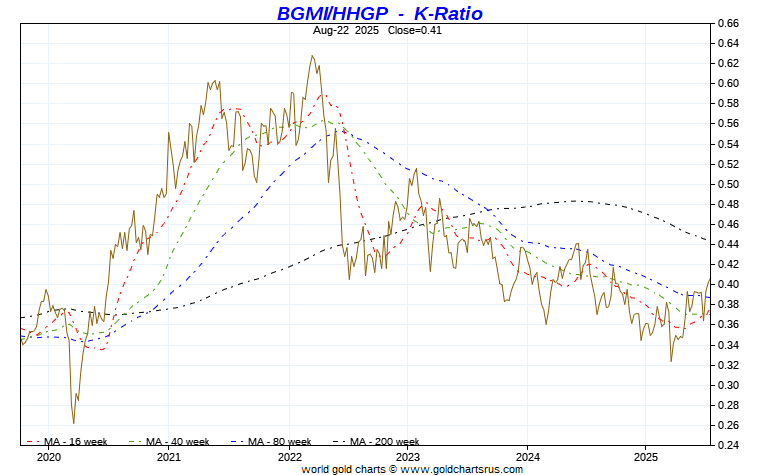Click the 0.62 y-axis value
760x475 pixels.
click(x=728, y=63)
